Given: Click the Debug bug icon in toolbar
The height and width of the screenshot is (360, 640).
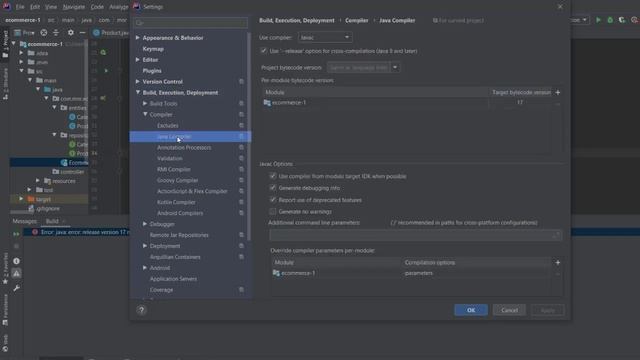Looking at the screenshot, I should (610, 20).
